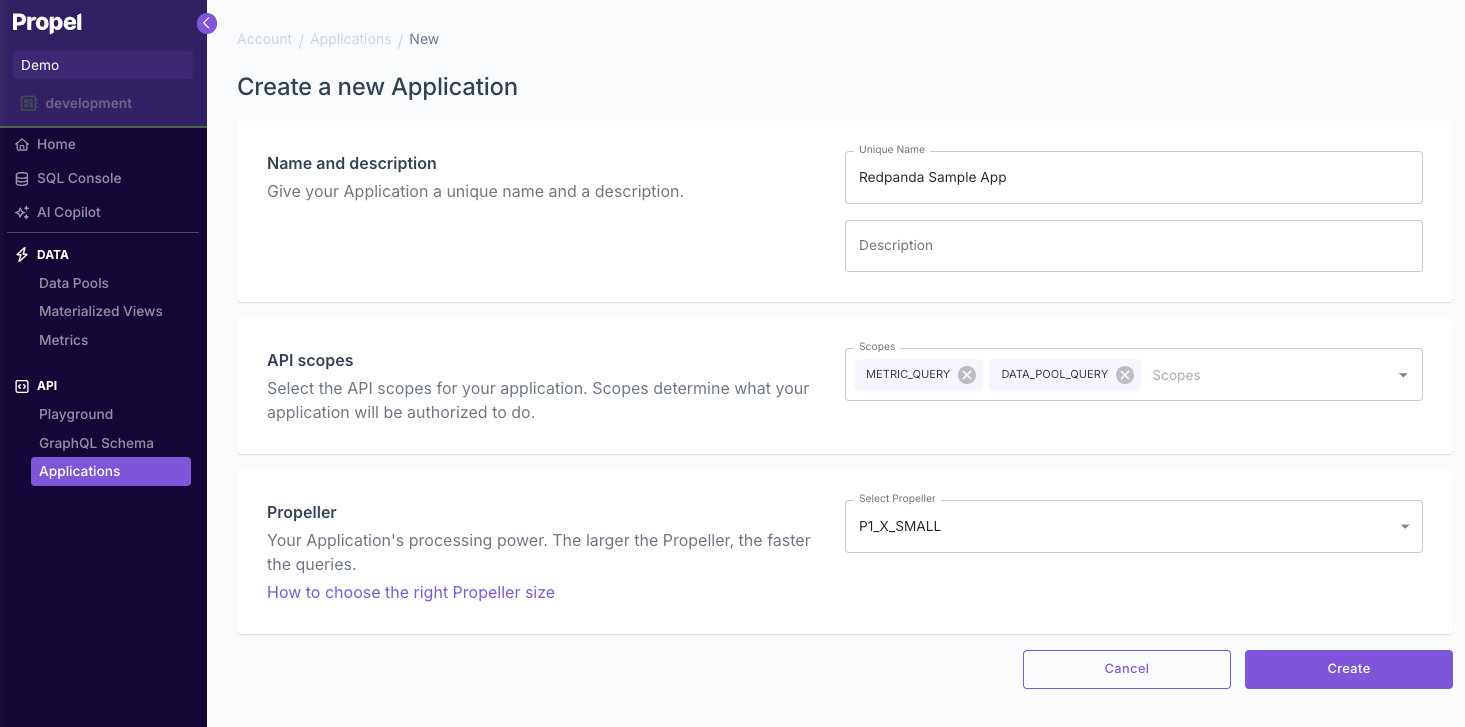Open How to choose the right Propeller size link

click(411, 592)
